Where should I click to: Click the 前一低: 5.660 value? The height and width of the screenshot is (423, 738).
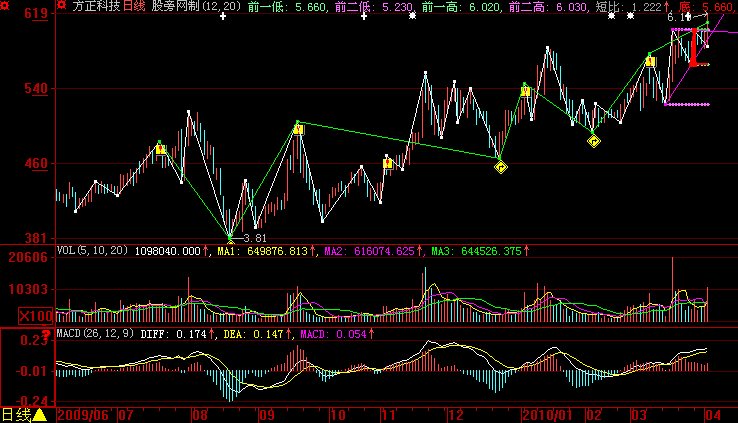tap(287, 7)
